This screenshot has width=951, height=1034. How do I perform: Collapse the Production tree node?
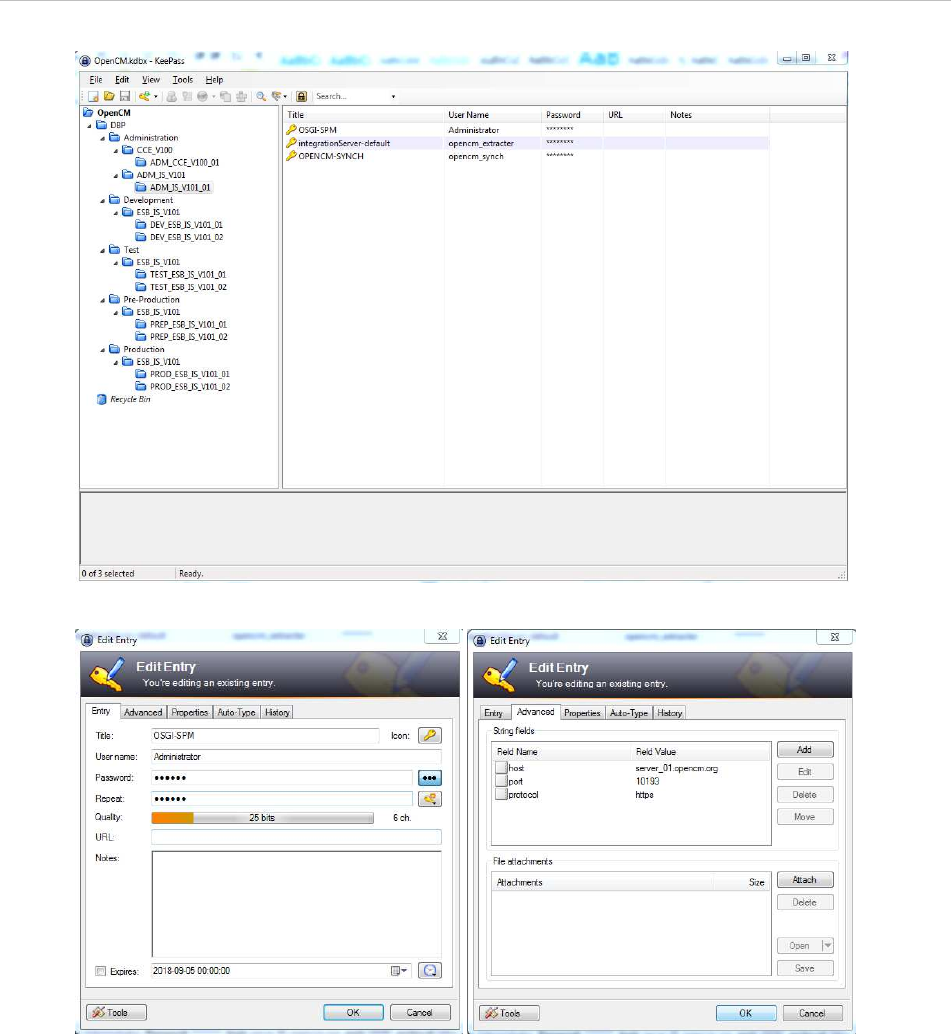coord(103,350)
